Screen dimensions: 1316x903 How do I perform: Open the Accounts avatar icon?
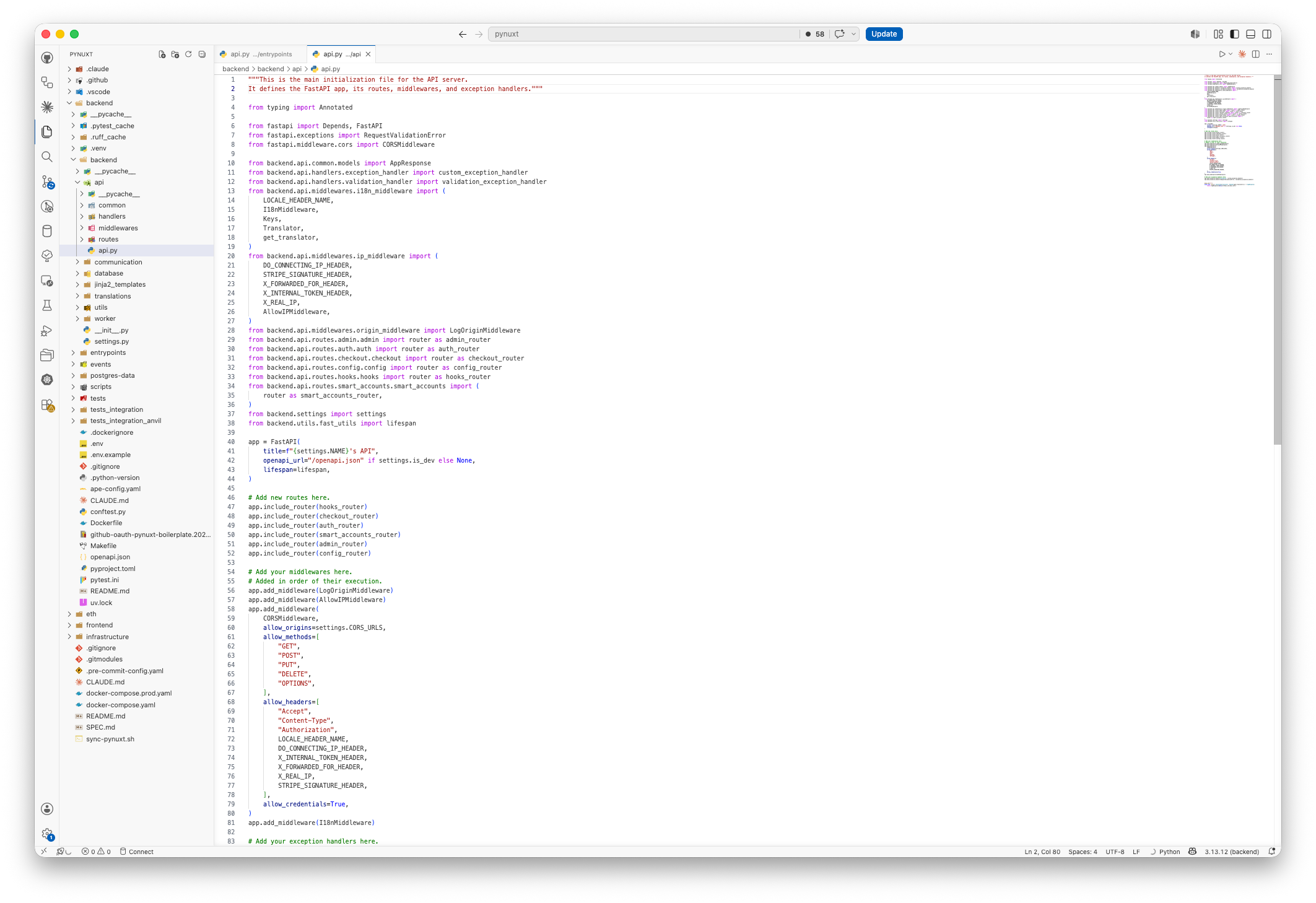tap(47, 809)
